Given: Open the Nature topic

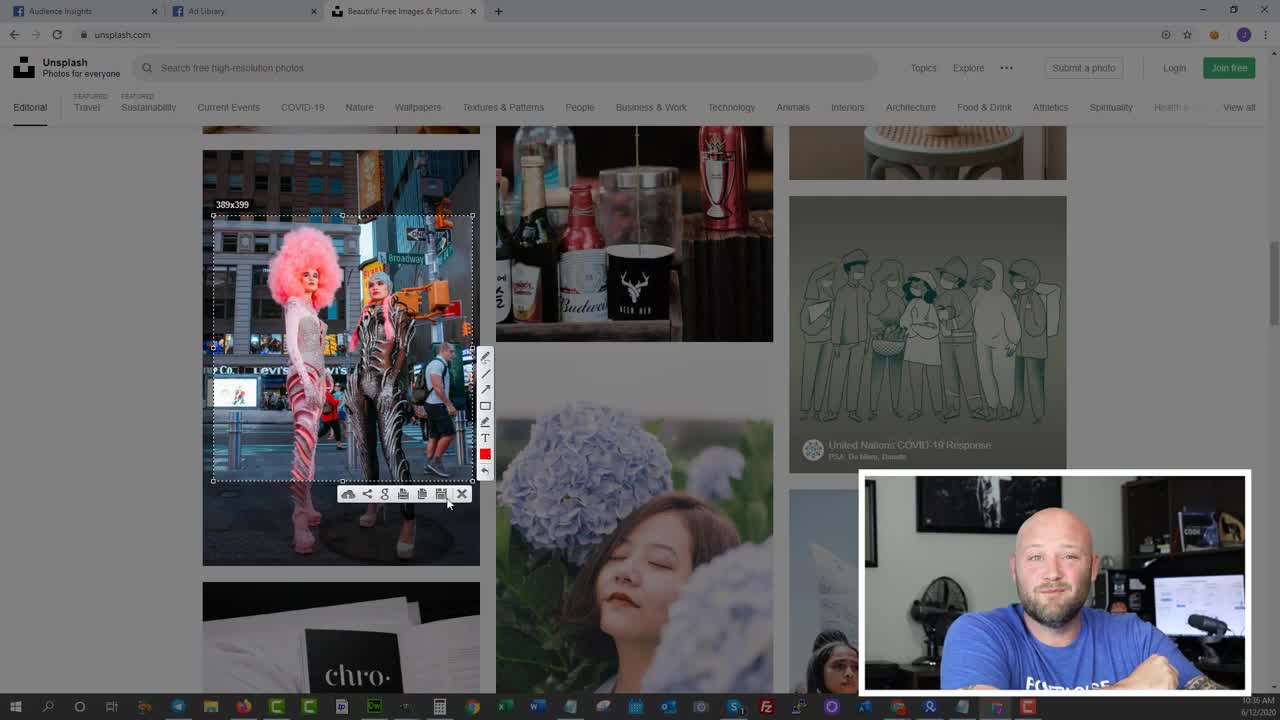Looking at the screenshot, I should pyautogui.click(x=359, y=107).
